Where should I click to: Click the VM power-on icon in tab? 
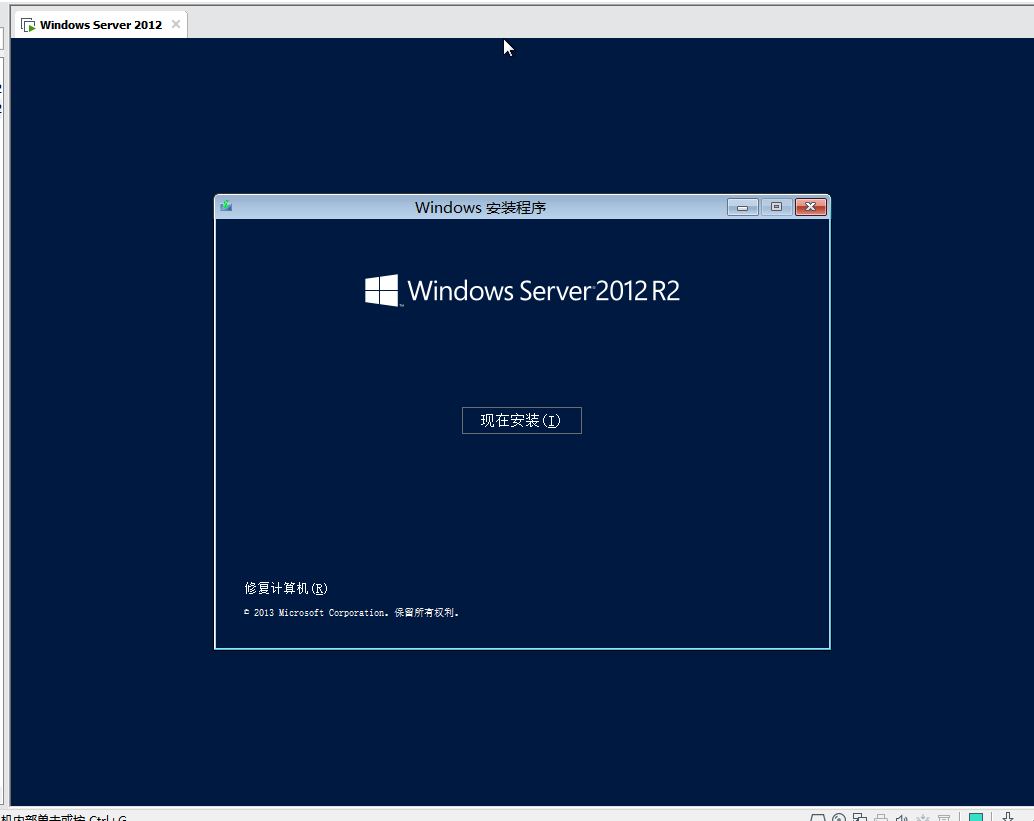(28, 25)
